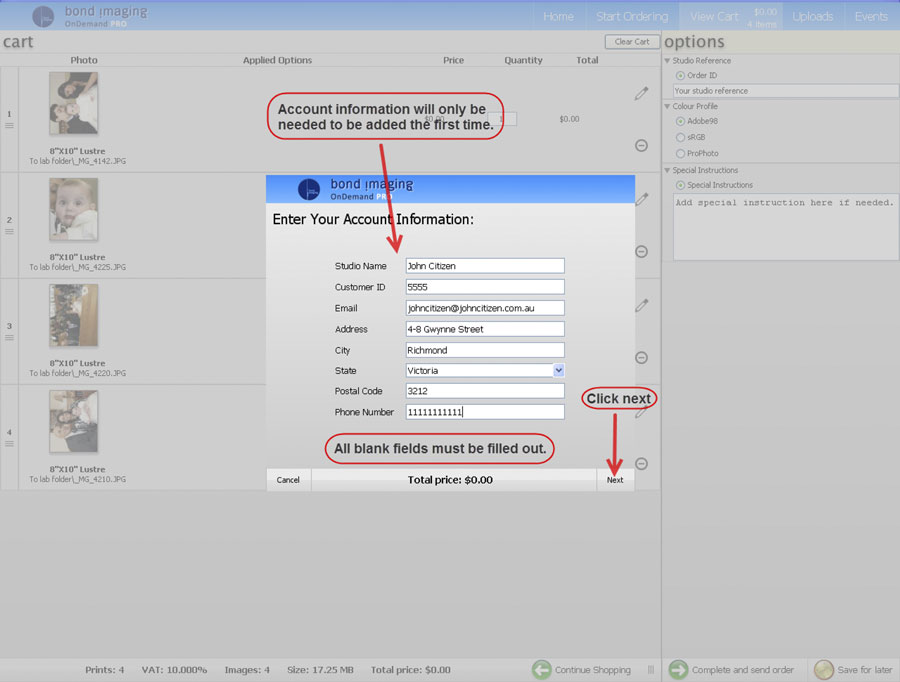Click the green Continue Shopping arrow icon
900x682 pixels.
coord(541,669)
